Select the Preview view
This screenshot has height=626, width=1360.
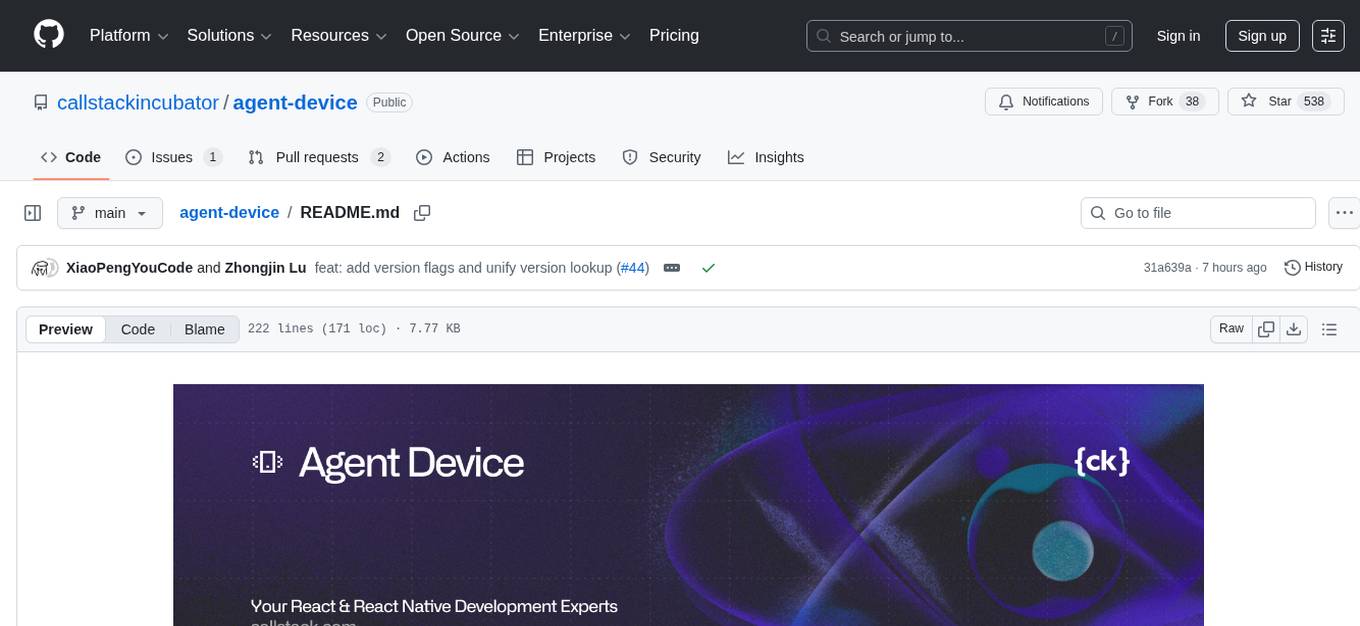66,329
